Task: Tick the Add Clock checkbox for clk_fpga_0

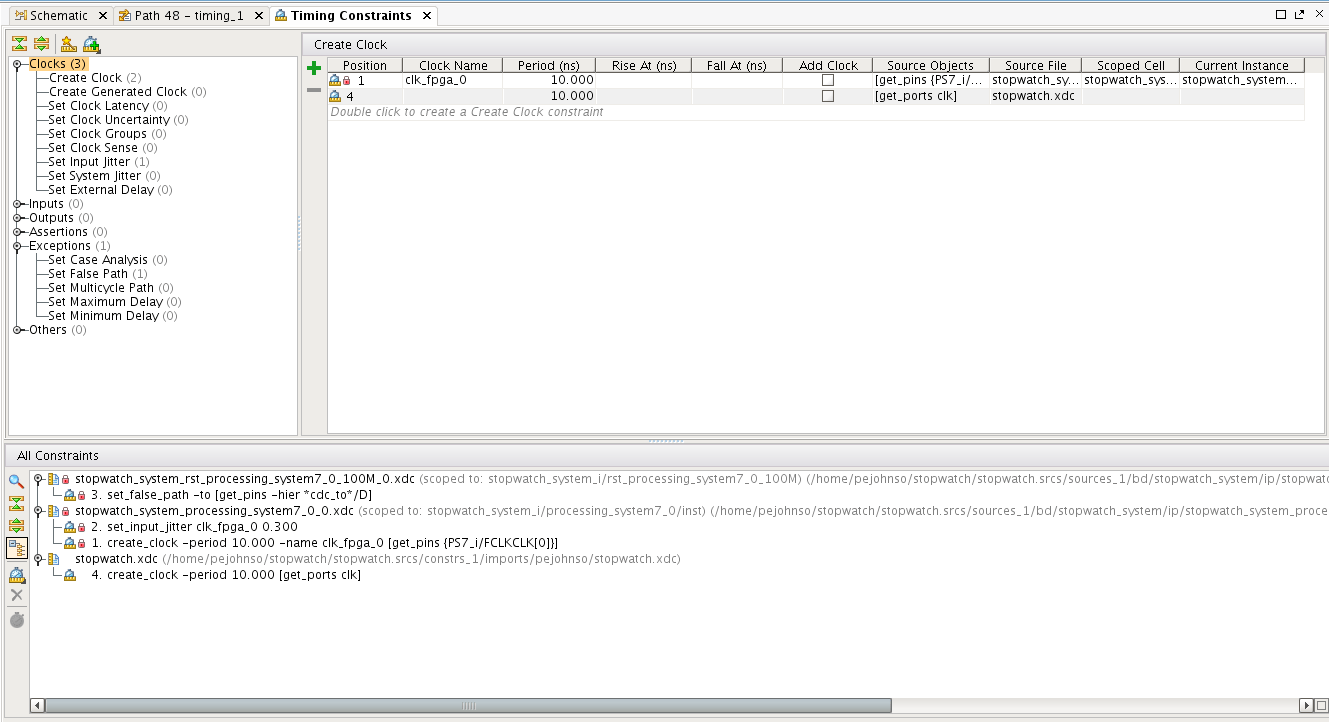Action: click(x=827, y=80)
